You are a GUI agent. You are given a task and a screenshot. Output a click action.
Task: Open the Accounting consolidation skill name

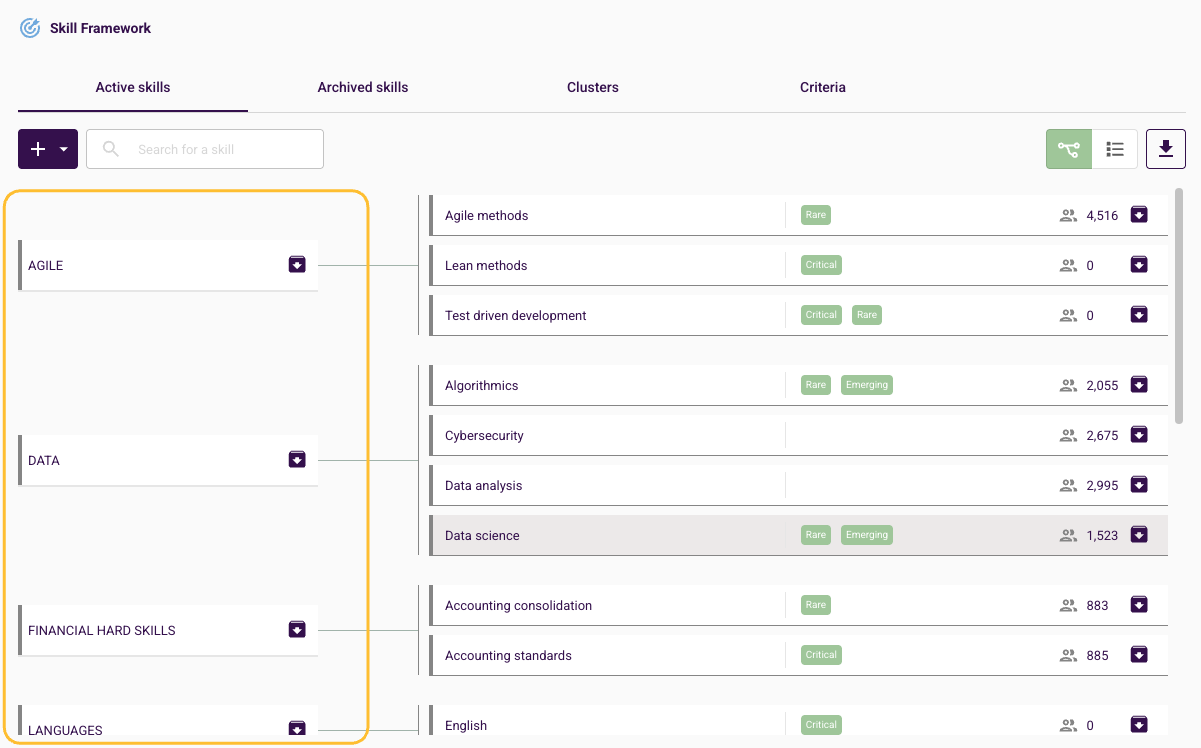[x=519, y=605]
